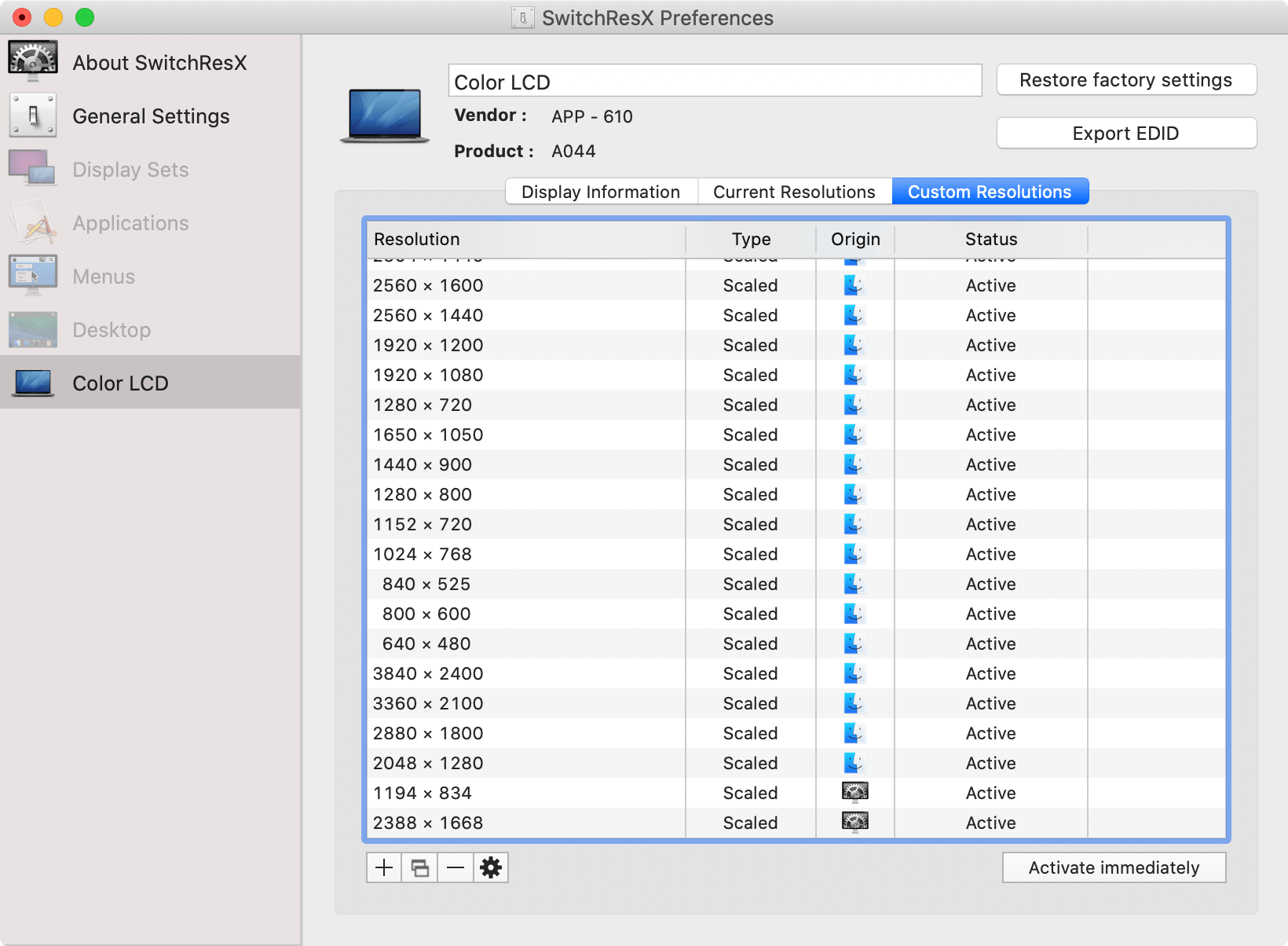The height and width of the screenshot is (946, 1288).
Task: Click the Active status of 2388 × 1668
Action: tap(991, 823)
